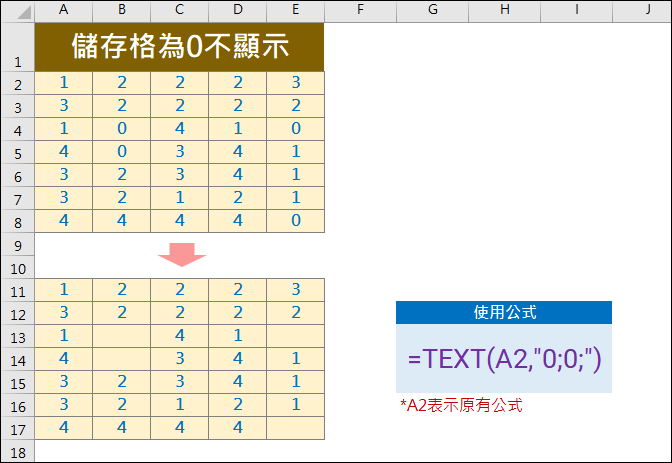Click cell C7 containing 1

180,198
